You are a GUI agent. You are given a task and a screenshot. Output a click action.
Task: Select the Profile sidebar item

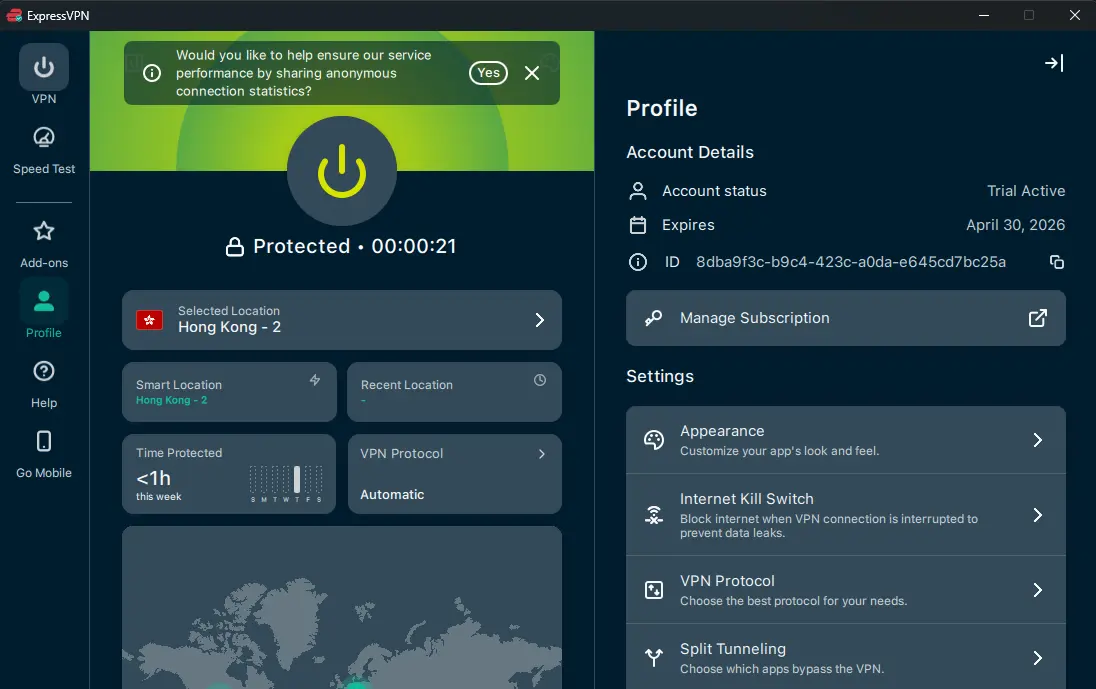(43, 310)
